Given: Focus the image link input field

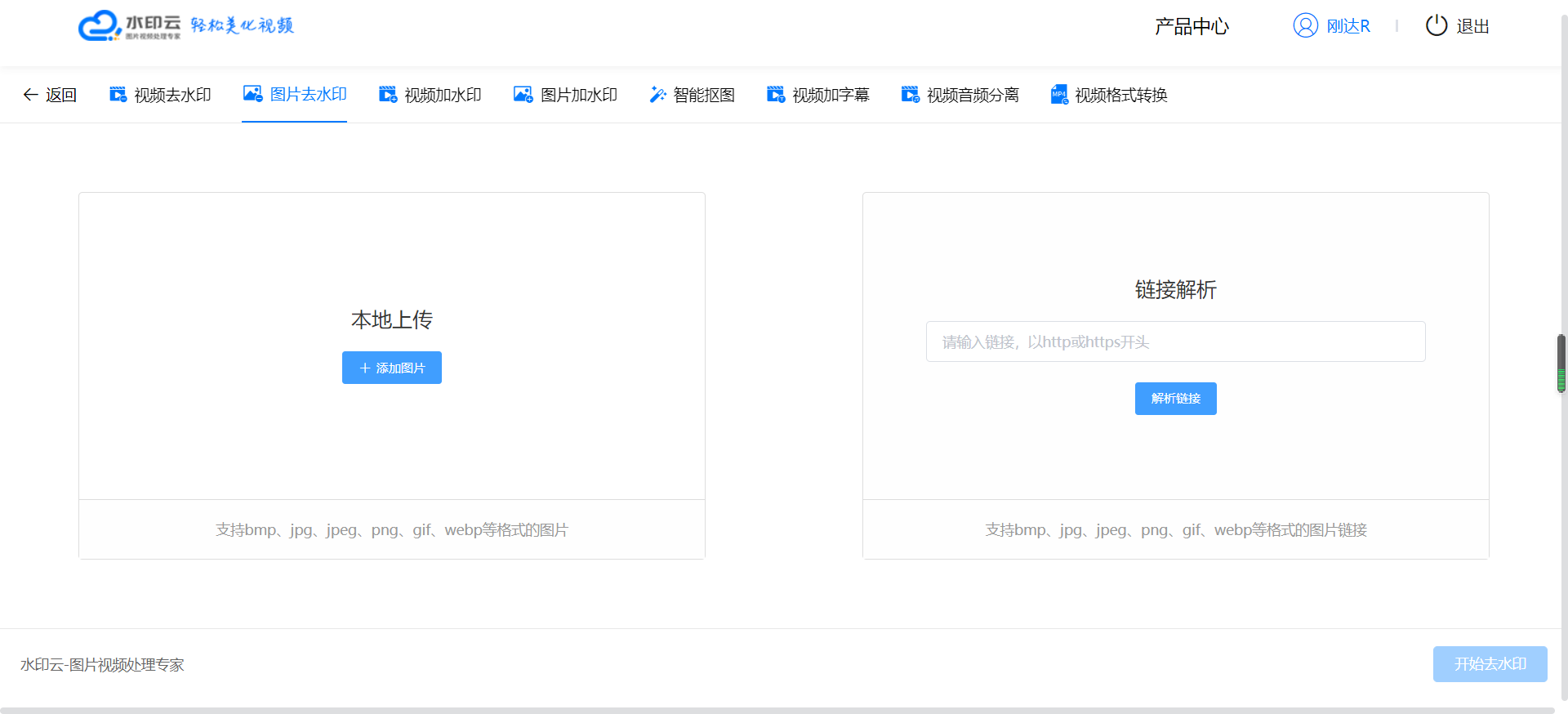Looking at the screenshot, I should tap(1175, 341).
